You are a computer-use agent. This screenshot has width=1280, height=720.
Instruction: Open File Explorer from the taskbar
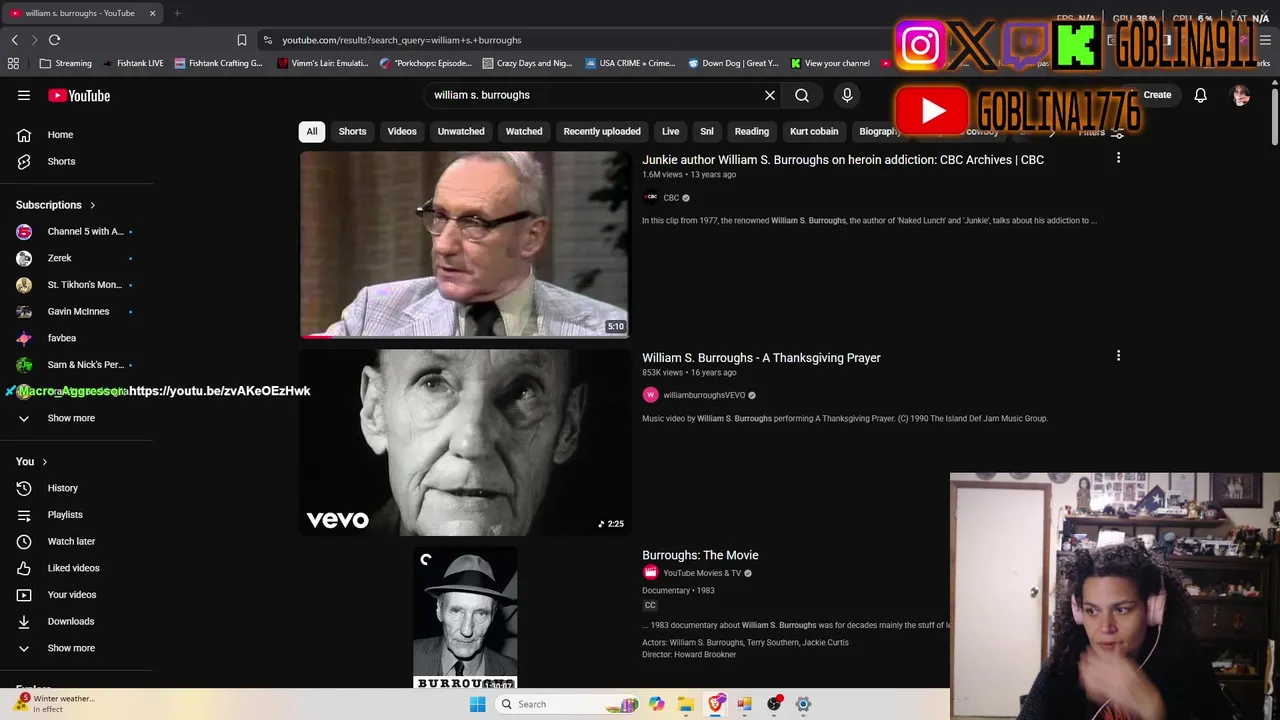pyautogui.click(x=685, y=704)
